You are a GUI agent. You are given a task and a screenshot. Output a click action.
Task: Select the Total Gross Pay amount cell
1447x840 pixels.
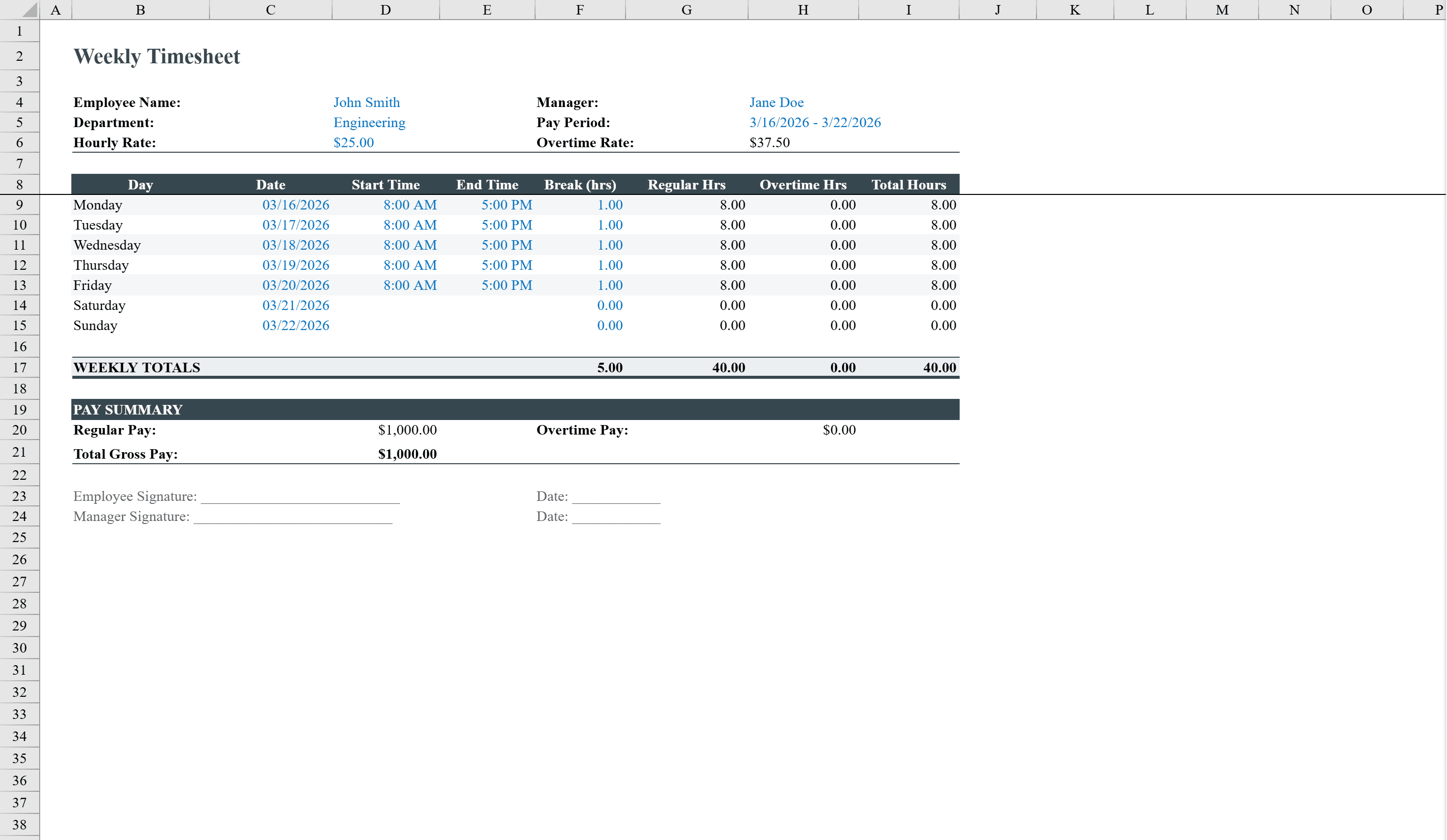click(x=406, y=454)
